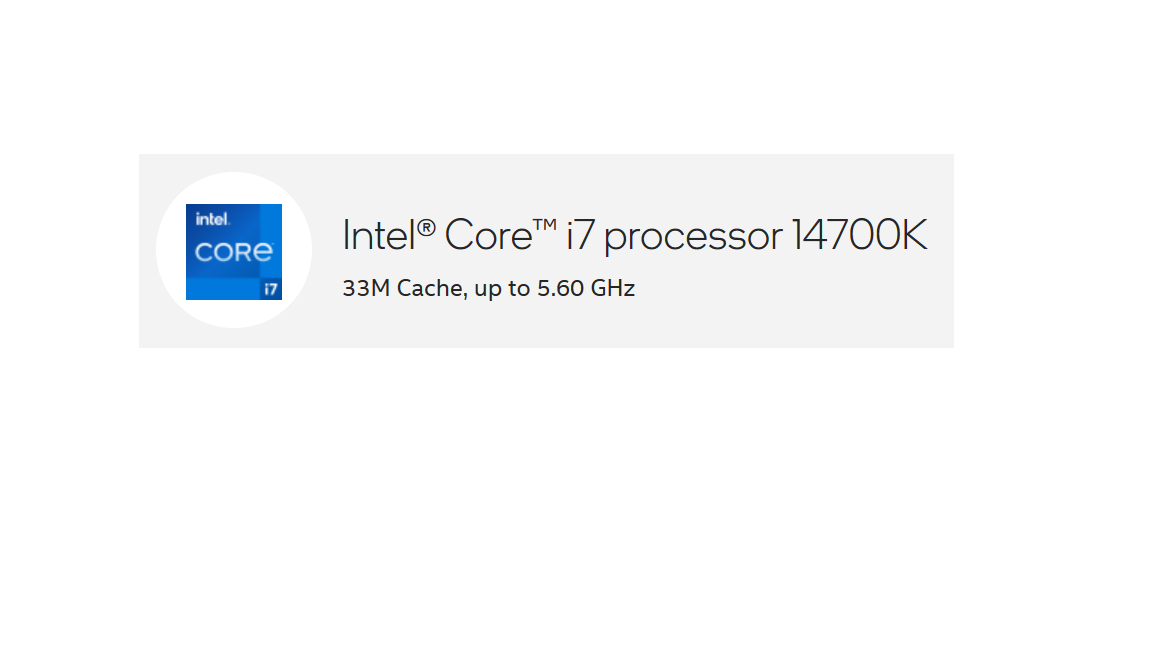Viewport: 1152px width, 648px height.
Task: Click the Intel Core i7 badge logo
Action: coord(234,252)
